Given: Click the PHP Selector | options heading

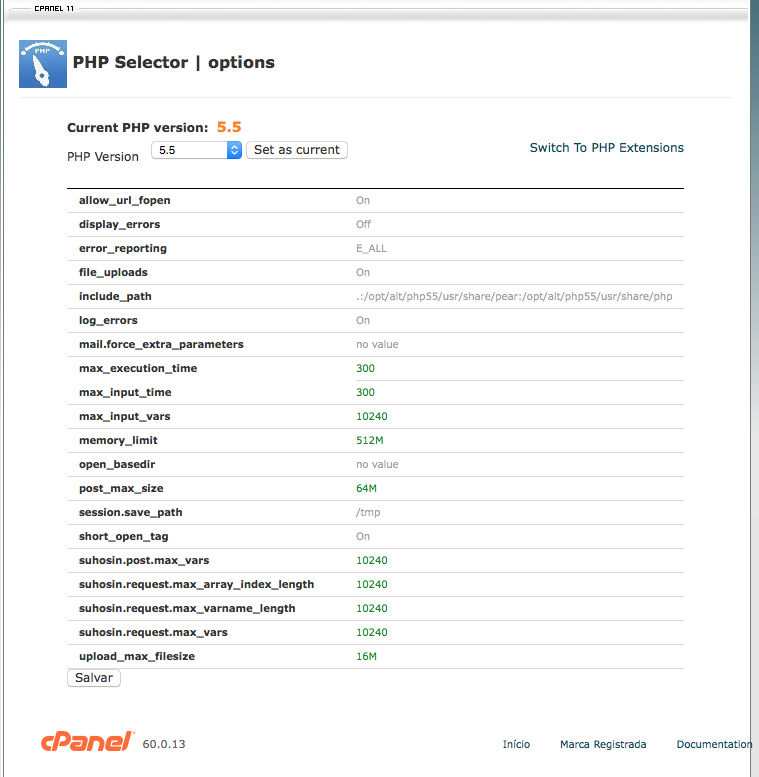Looking at the screenshot, I should point(173,62).
